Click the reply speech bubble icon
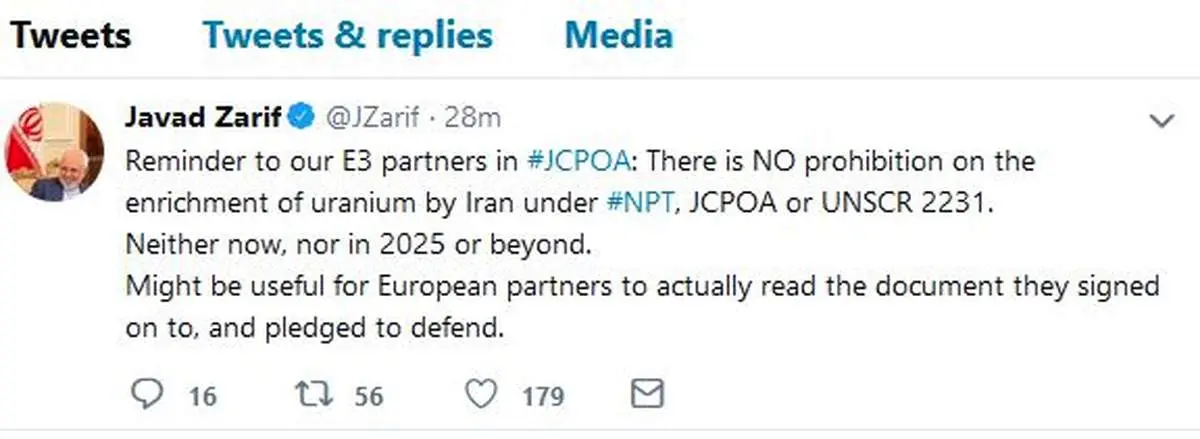This screenshot has width=1200, height=439. tap(147, 394)
